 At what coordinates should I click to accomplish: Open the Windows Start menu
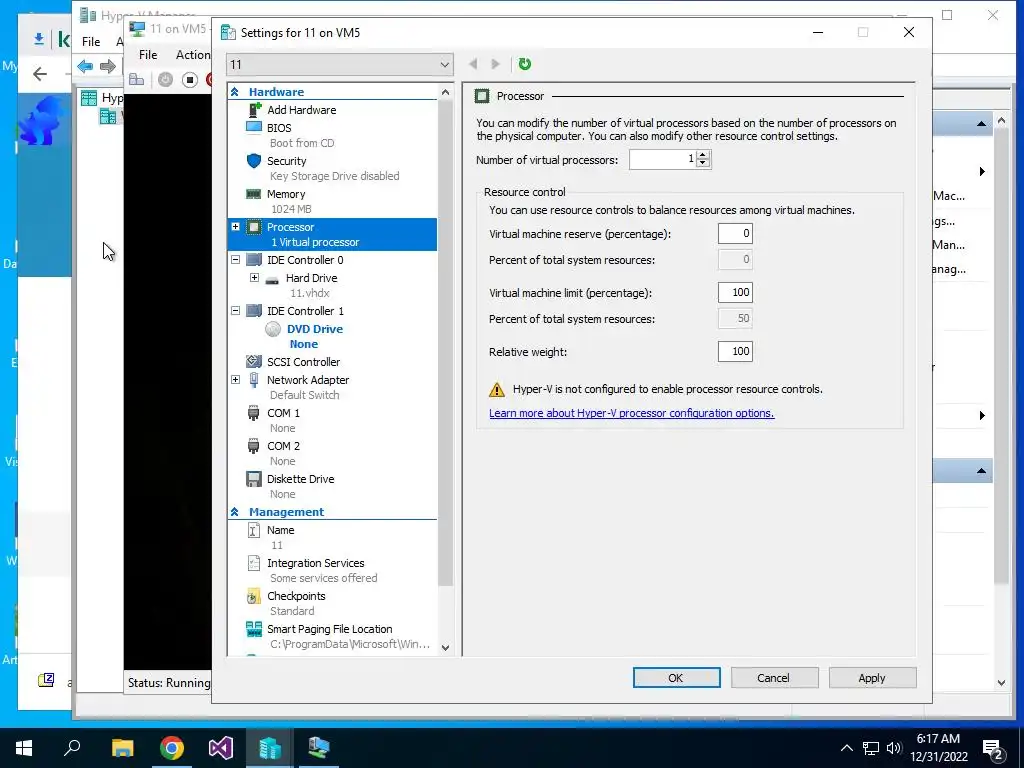click(x=24, y=748)
